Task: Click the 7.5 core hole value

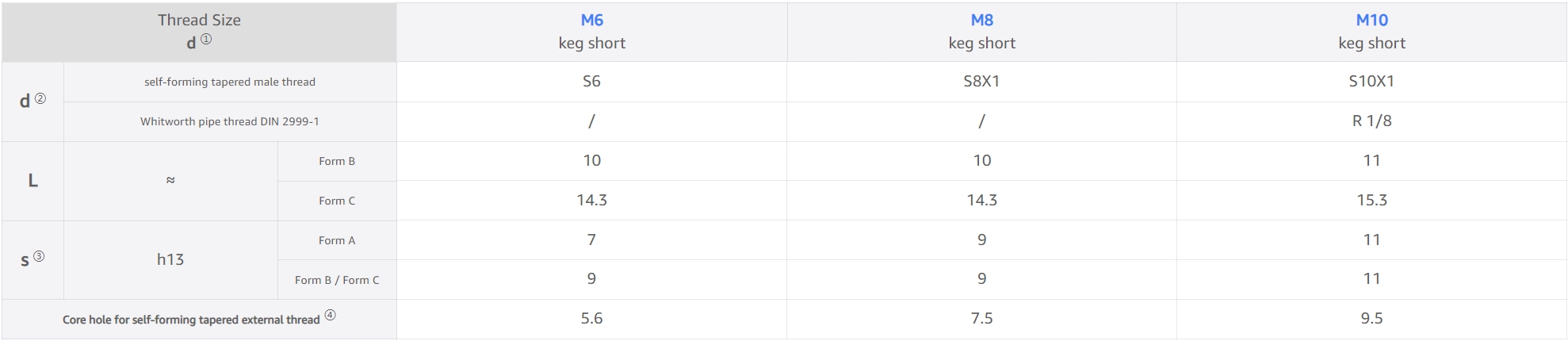Action: click(981, 319)
